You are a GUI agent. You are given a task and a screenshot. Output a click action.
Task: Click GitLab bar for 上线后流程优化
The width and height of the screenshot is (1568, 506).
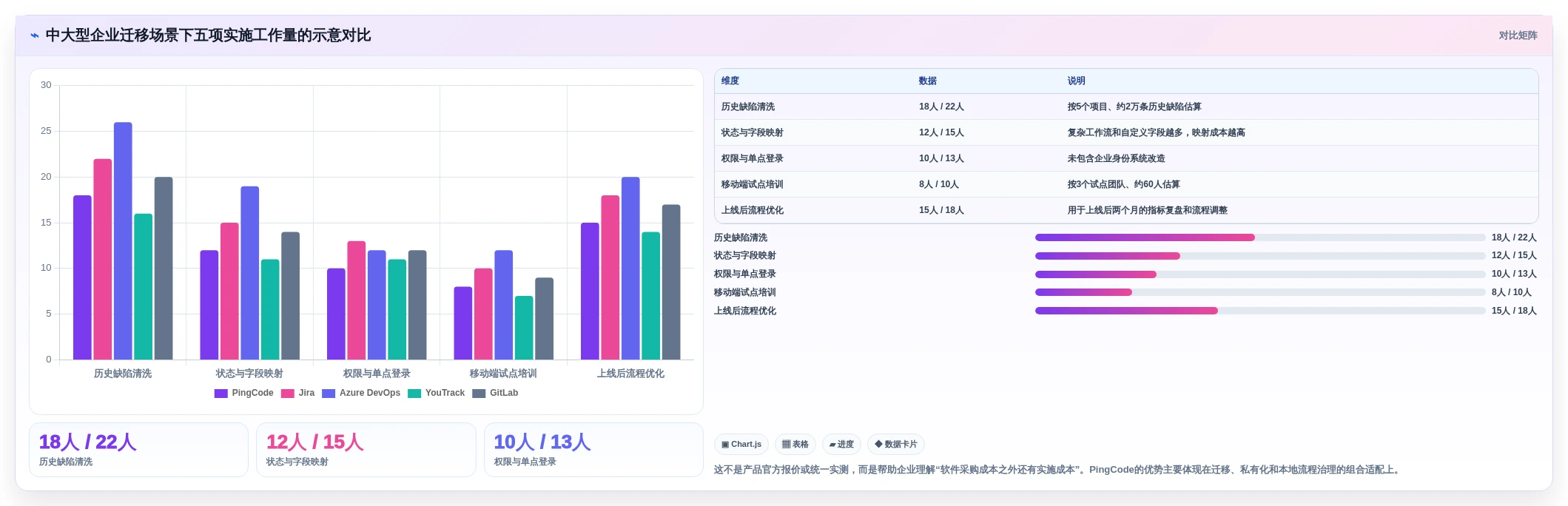[x=671, y=282]
